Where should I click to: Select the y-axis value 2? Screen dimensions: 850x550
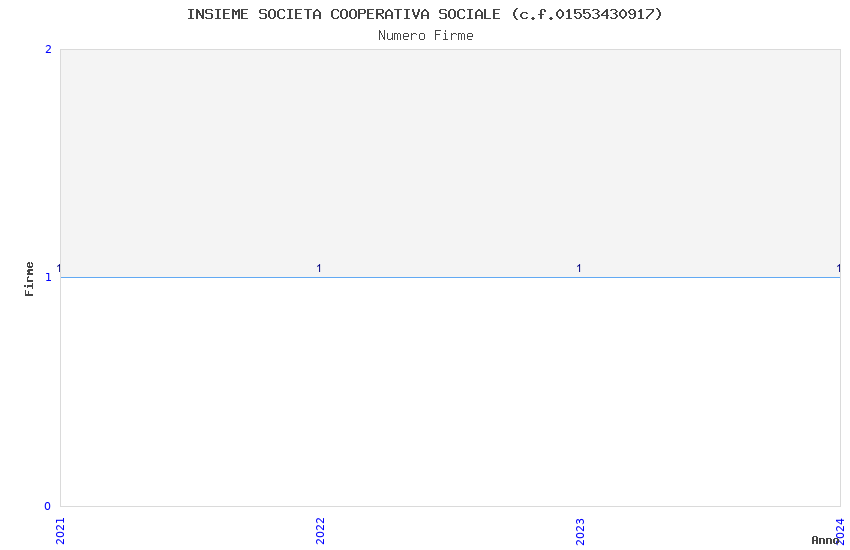(48, 49)
